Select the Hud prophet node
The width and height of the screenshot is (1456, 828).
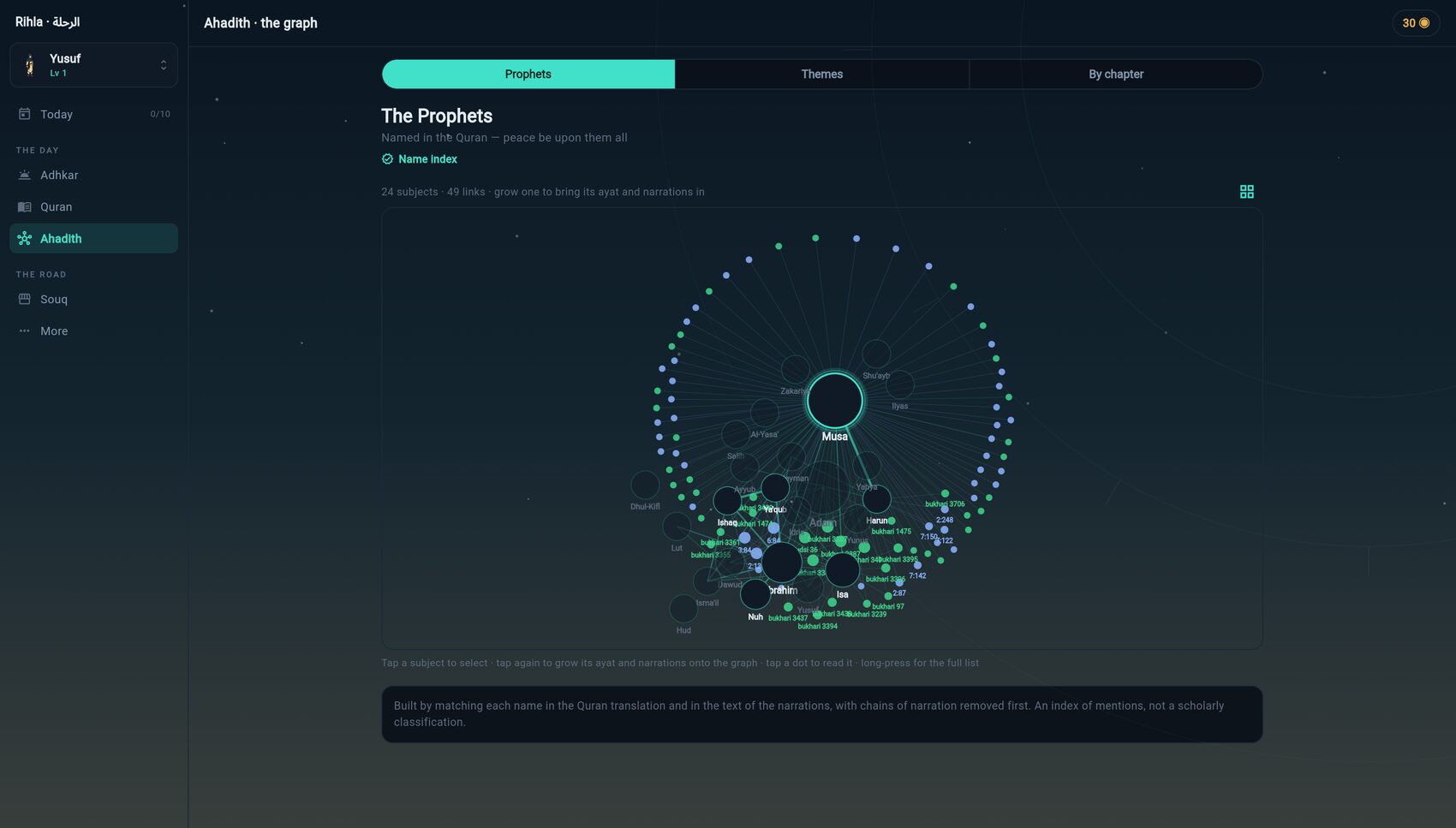(x=683, y=609)
